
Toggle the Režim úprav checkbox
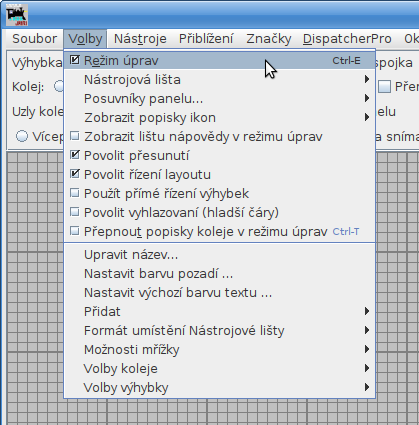219,61
